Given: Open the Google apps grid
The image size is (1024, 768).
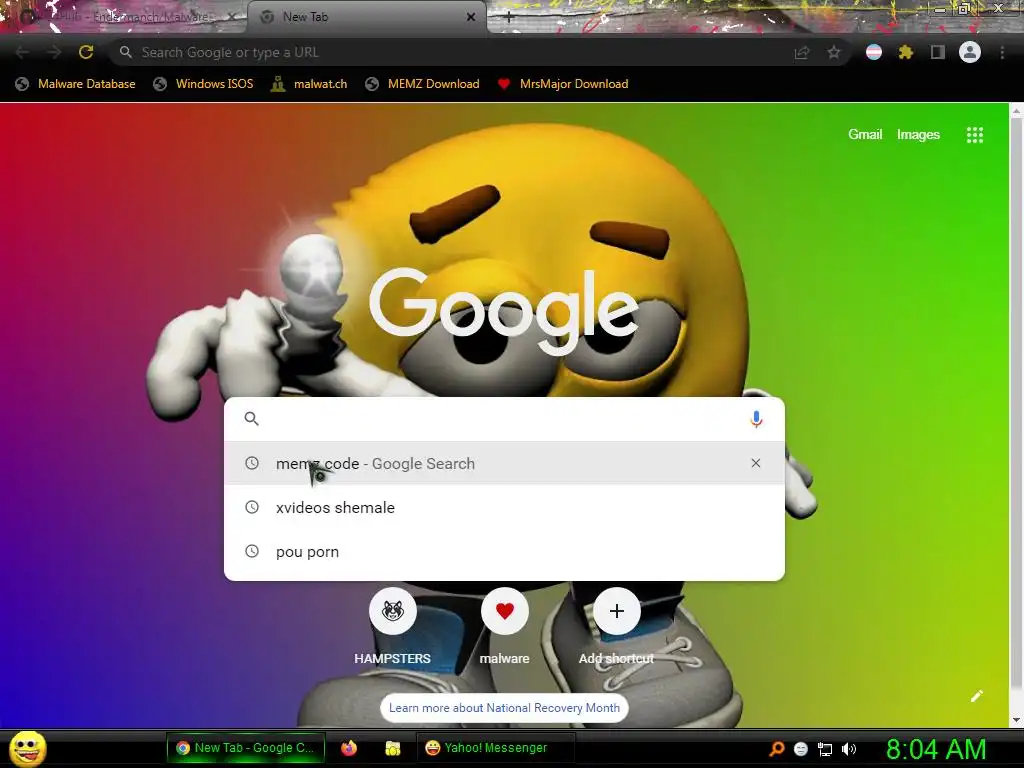Looking at the screenshot, I should 975,135.
